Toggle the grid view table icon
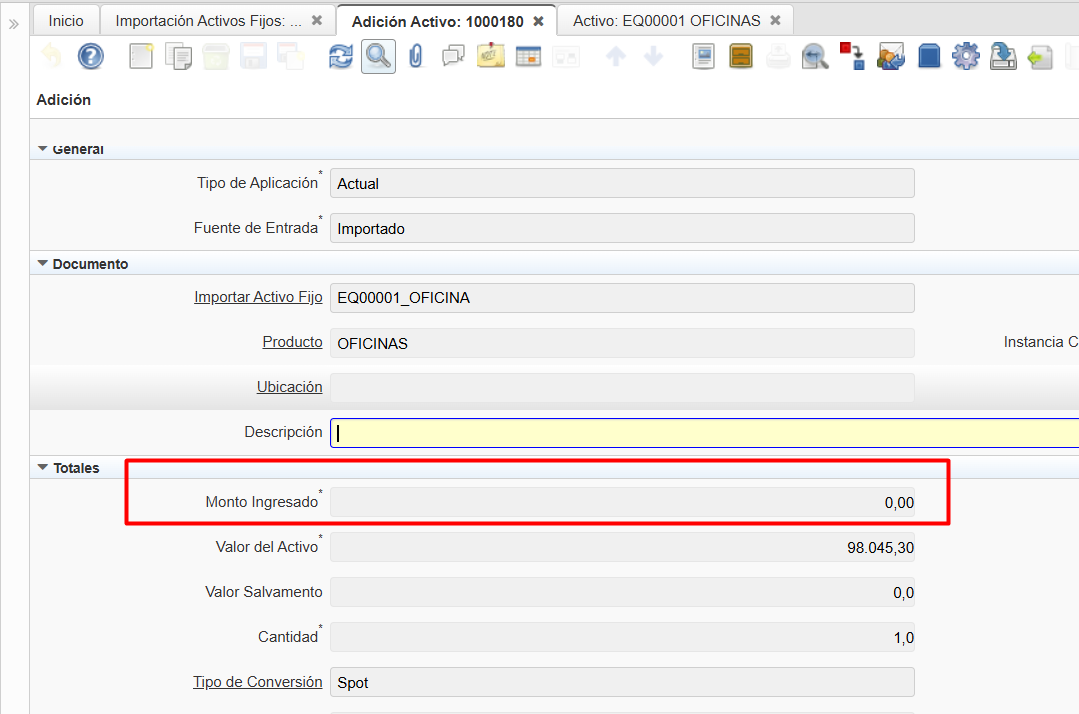The image size is (1079, 714). pos(528,57)
